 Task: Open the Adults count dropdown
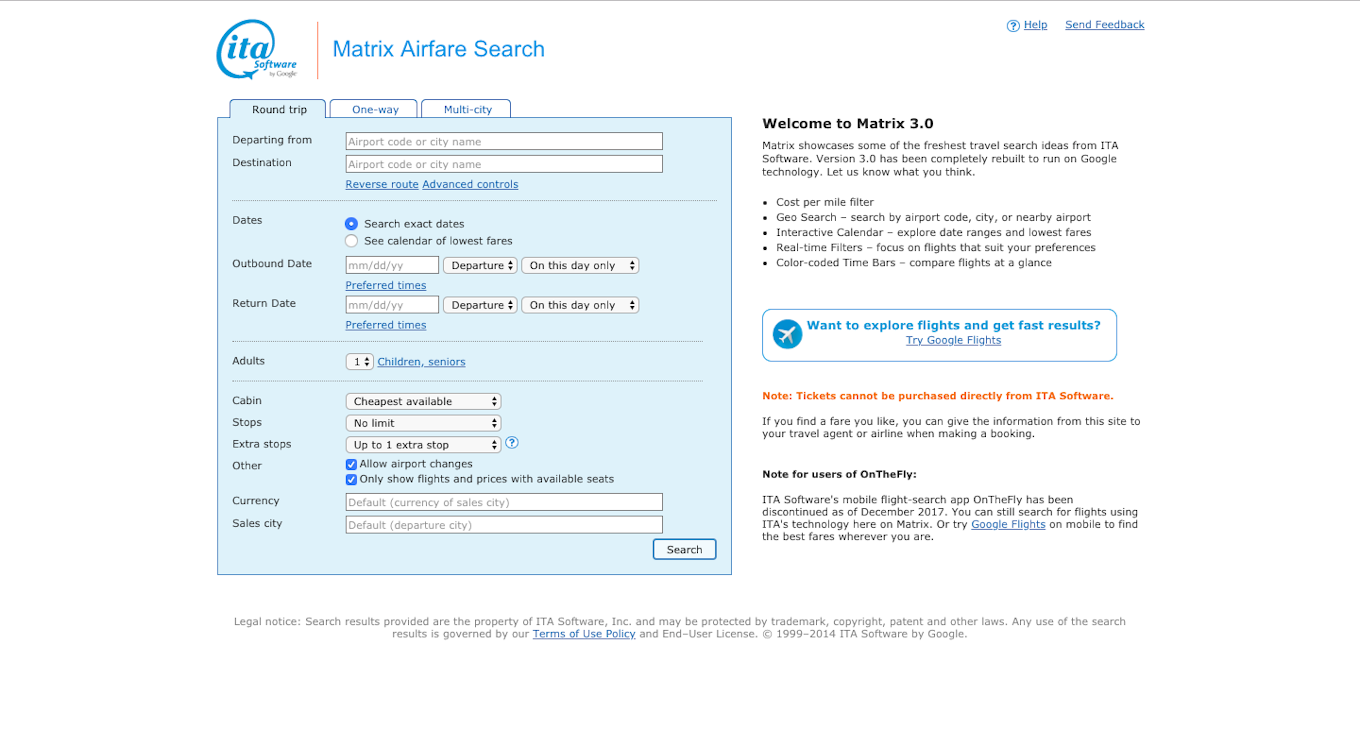[x=360, y=362]
